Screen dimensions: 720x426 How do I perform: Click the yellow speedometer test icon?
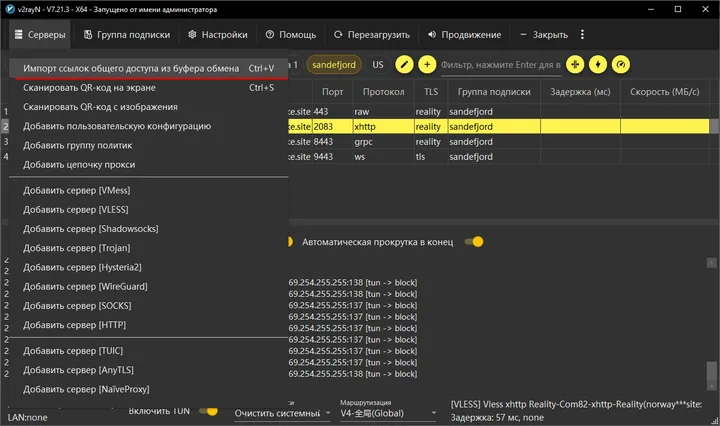(621, 65)
